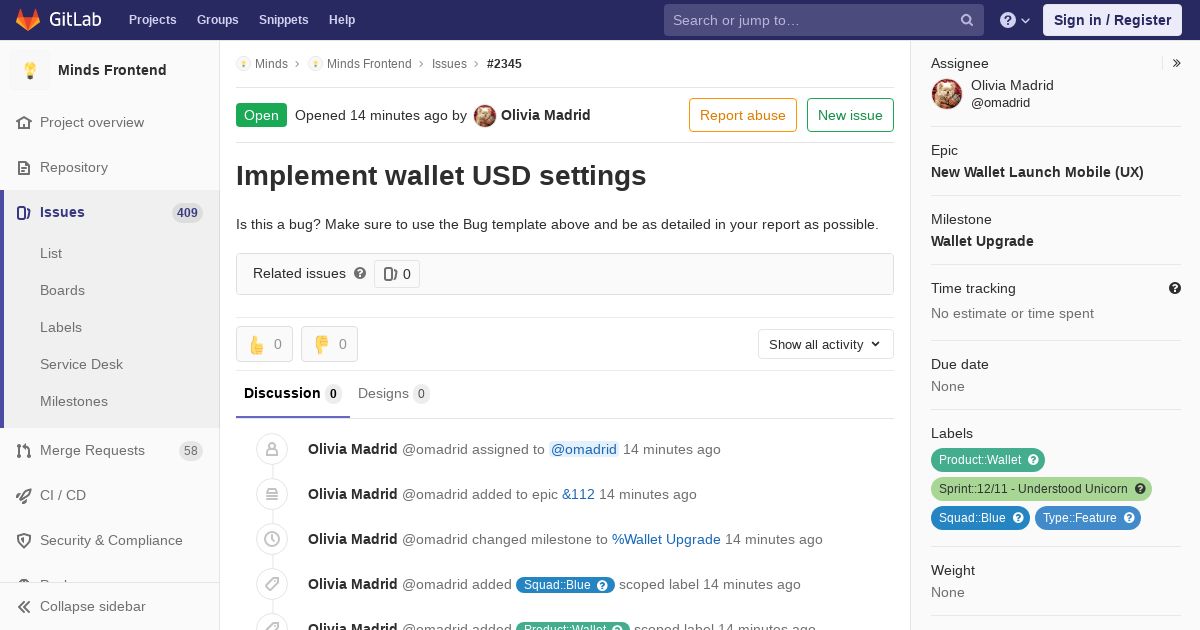1200x630 pixels.
Task: Open Issues section in sidebar
Action: (62, 212)
